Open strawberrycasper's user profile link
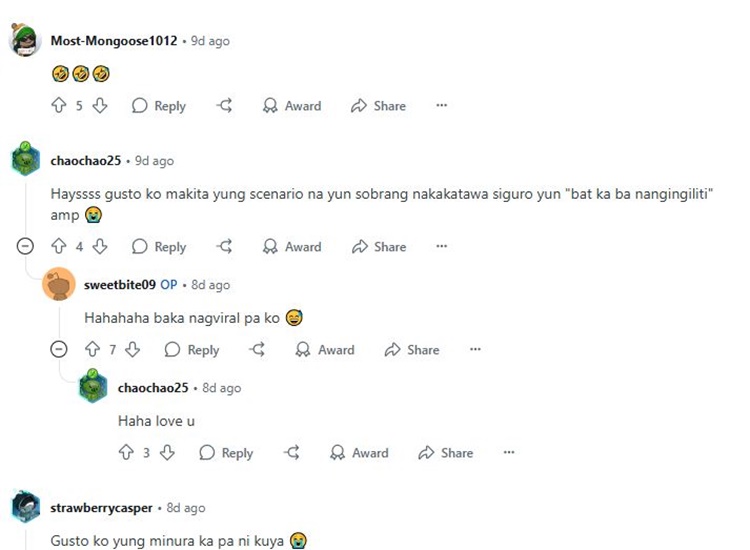The width and height of the screenshot is (750, 550). pos(101,507)
